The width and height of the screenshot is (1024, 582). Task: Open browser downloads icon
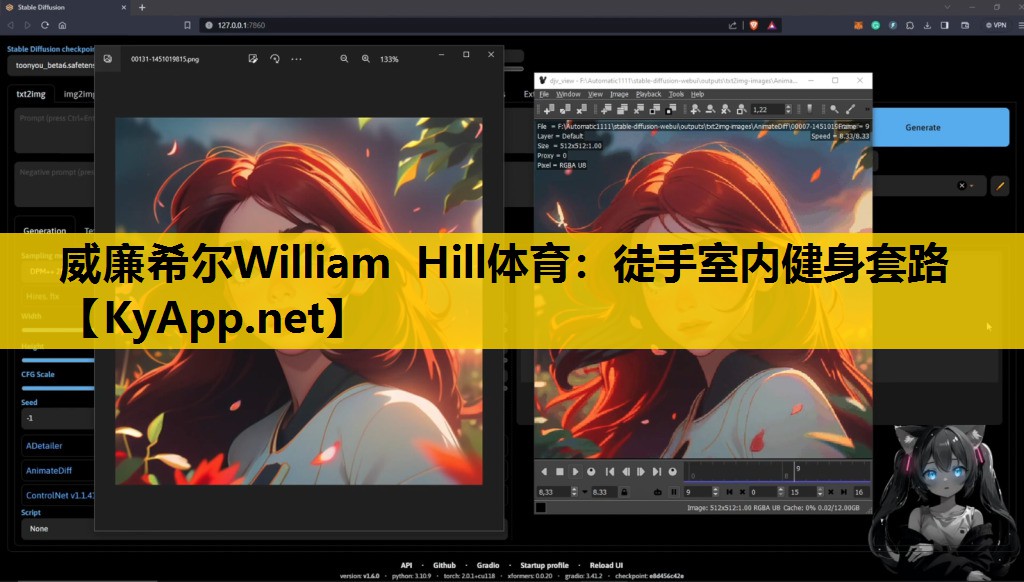(927, 25)
